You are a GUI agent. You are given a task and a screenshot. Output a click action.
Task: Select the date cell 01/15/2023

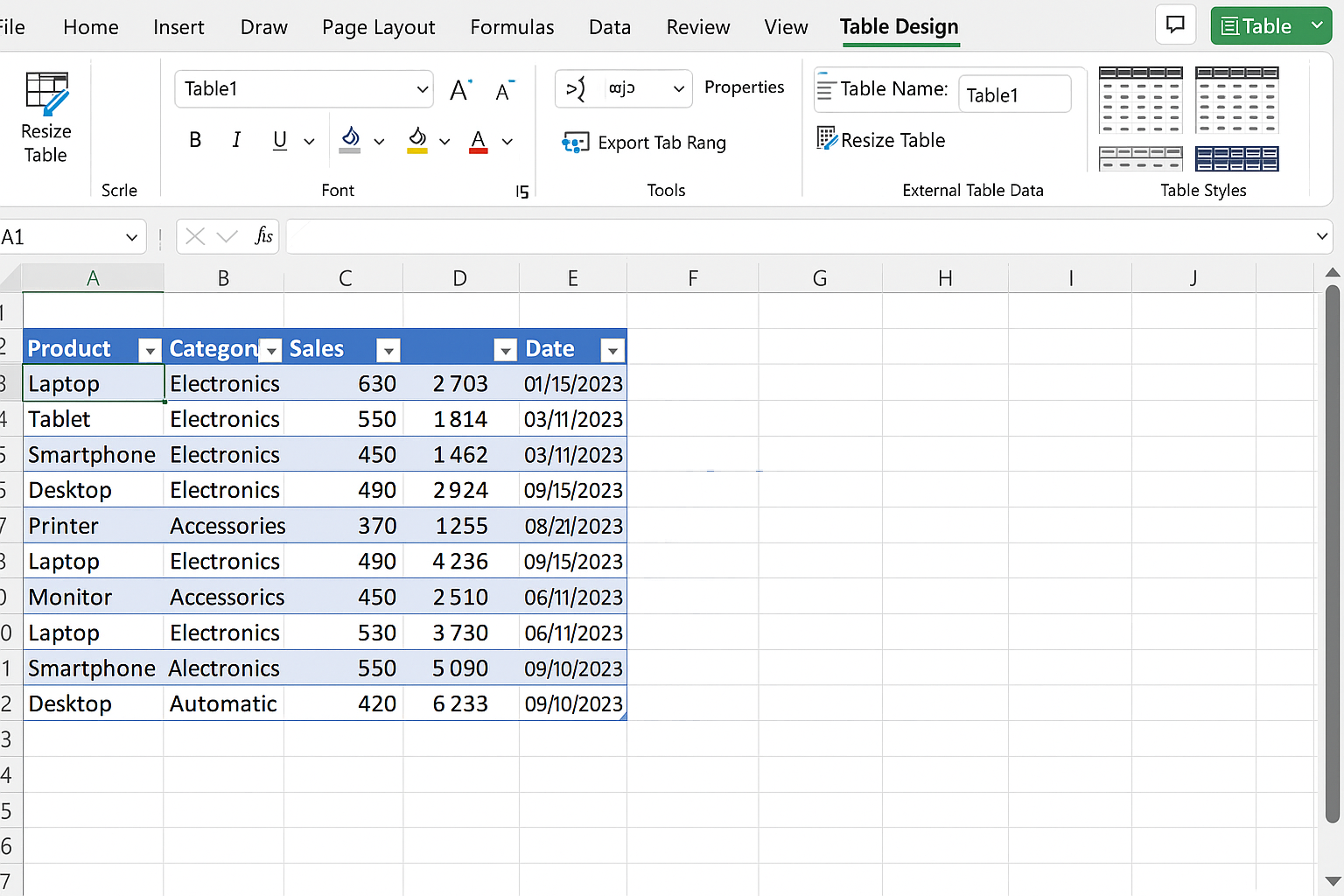pos(573,383)
